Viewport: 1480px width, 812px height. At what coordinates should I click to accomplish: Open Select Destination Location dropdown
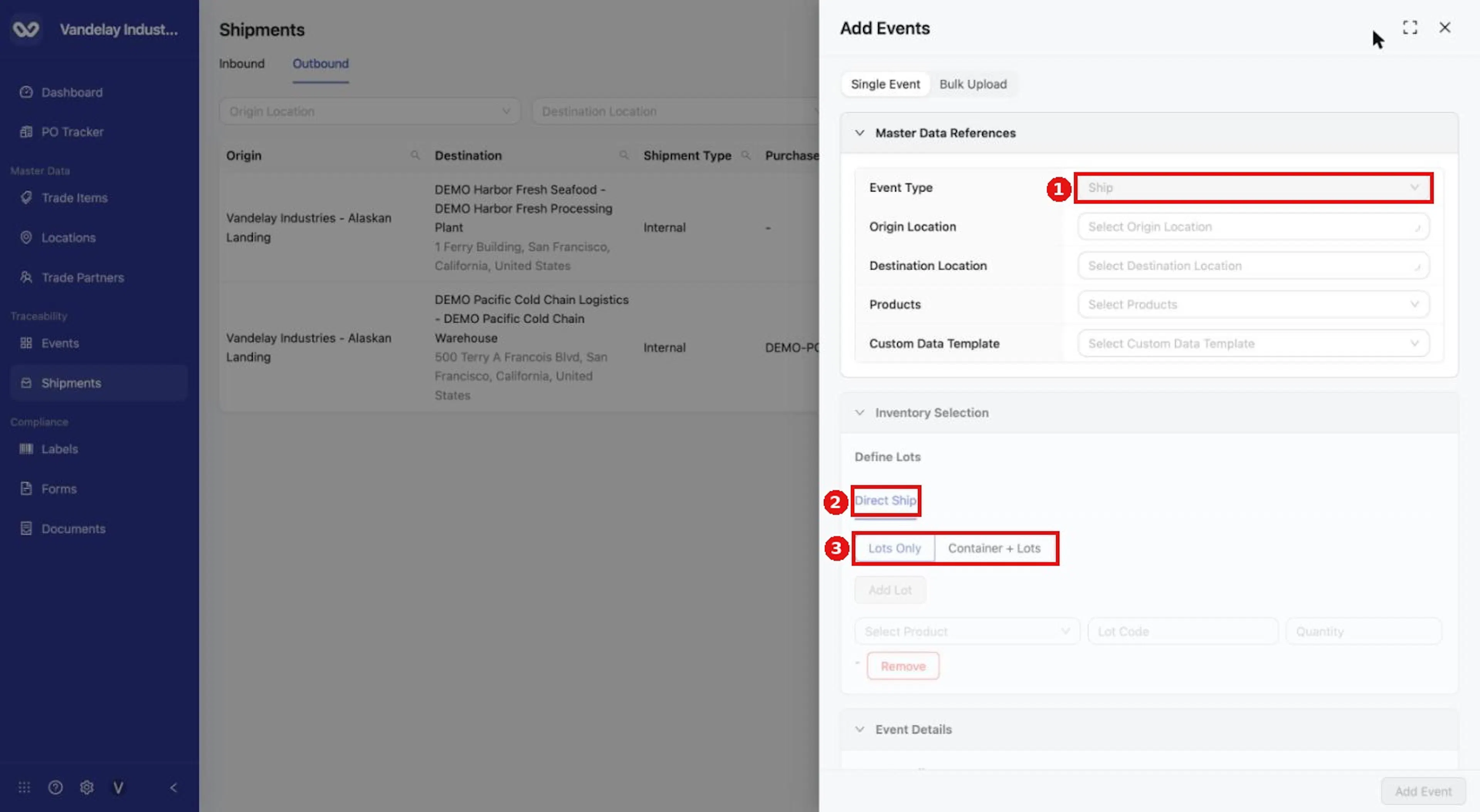(x=1254, y=265)
